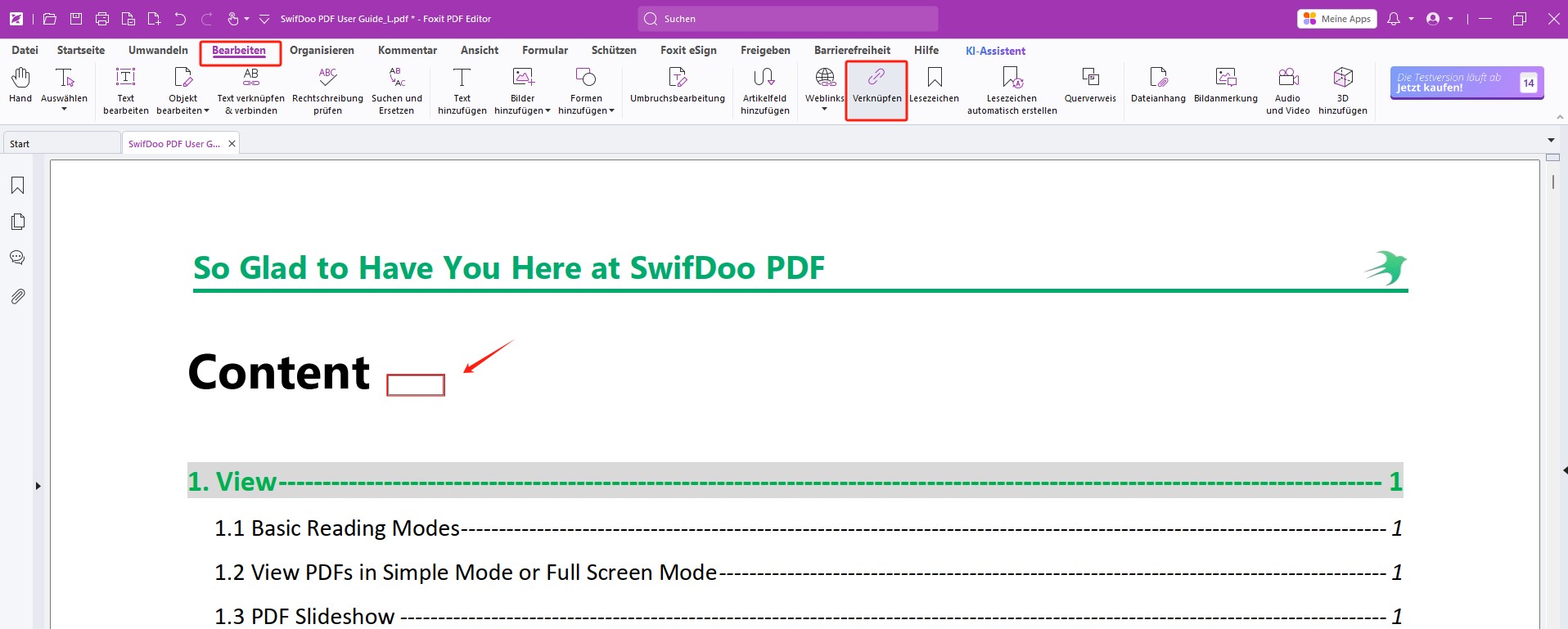The image size is (1568, 629).
Task: Click Lesezeichen automatisch erstellen
Action: [1012, 91]
